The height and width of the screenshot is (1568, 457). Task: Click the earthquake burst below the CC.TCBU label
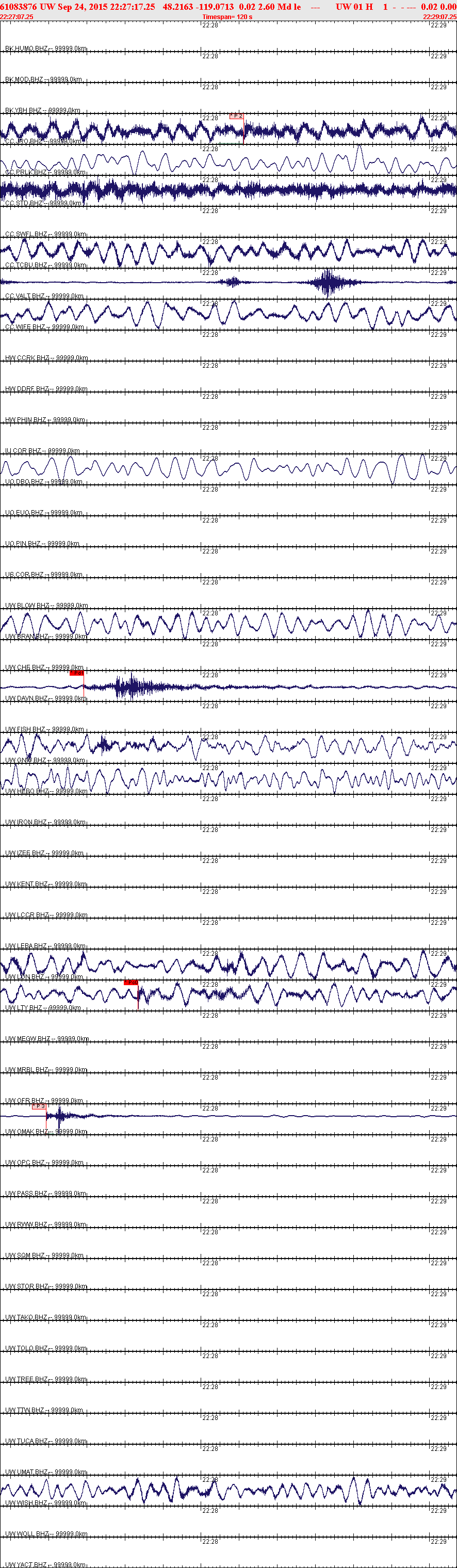click(x=329, y=283)
